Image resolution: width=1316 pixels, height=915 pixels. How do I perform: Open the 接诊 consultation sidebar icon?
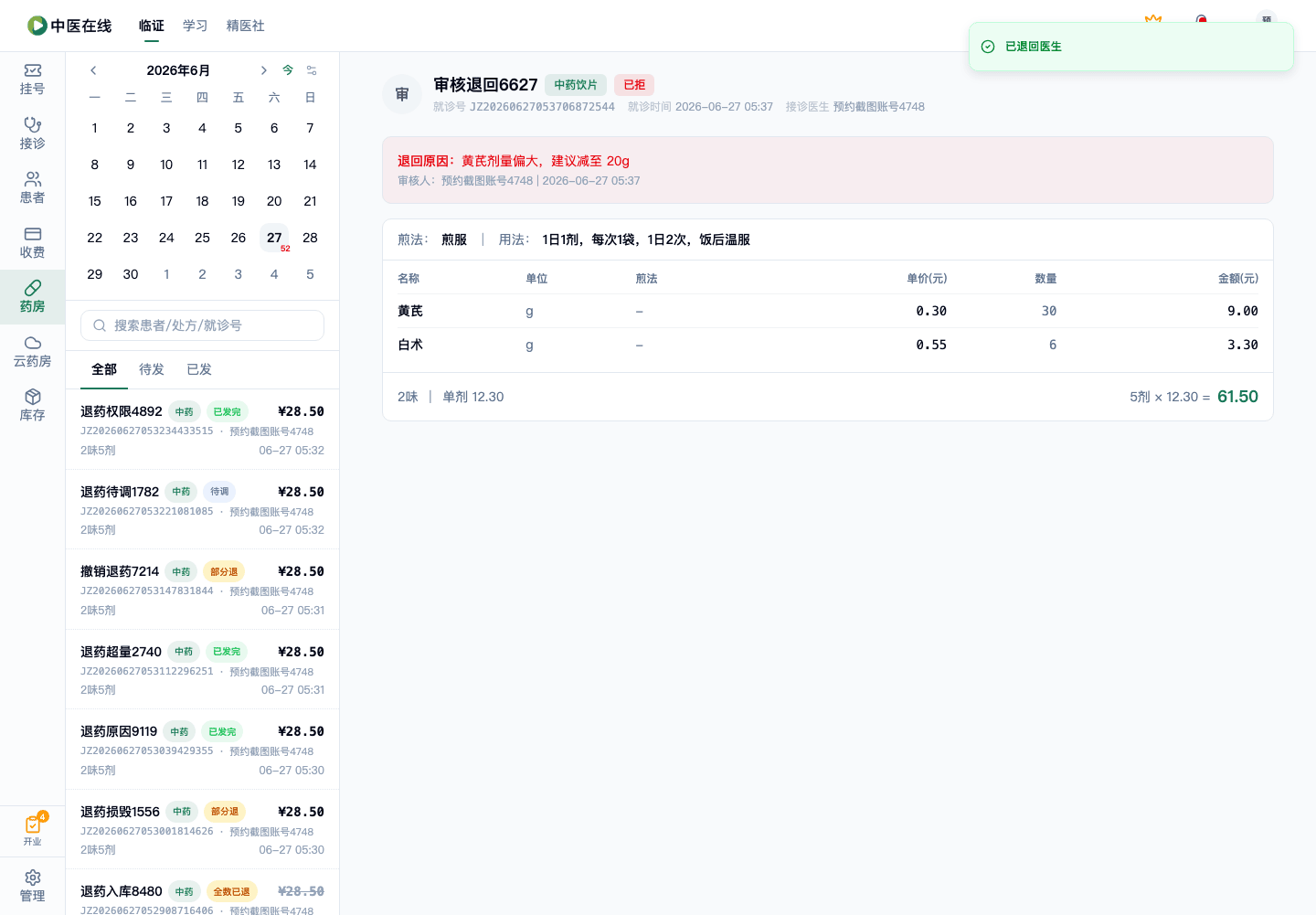point(32,133)
